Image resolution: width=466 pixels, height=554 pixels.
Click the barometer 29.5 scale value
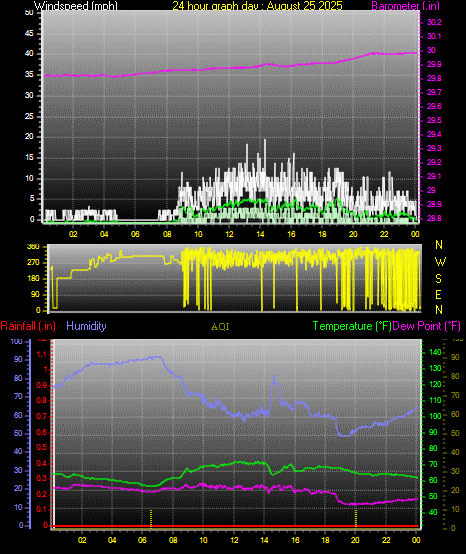434,120
